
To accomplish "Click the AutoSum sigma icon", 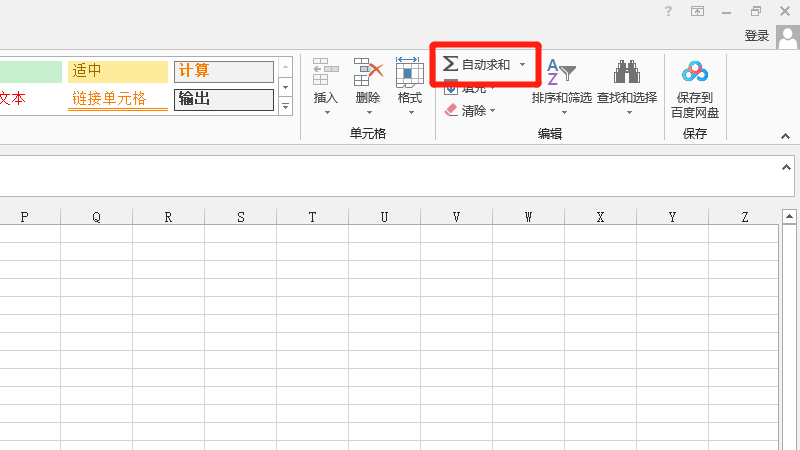I will click(x=451, y=64).
